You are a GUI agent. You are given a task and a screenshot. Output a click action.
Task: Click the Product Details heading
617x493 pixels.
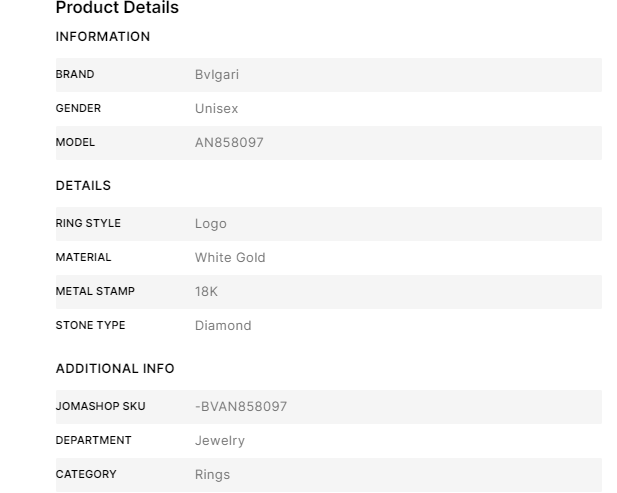click(117, 8)
